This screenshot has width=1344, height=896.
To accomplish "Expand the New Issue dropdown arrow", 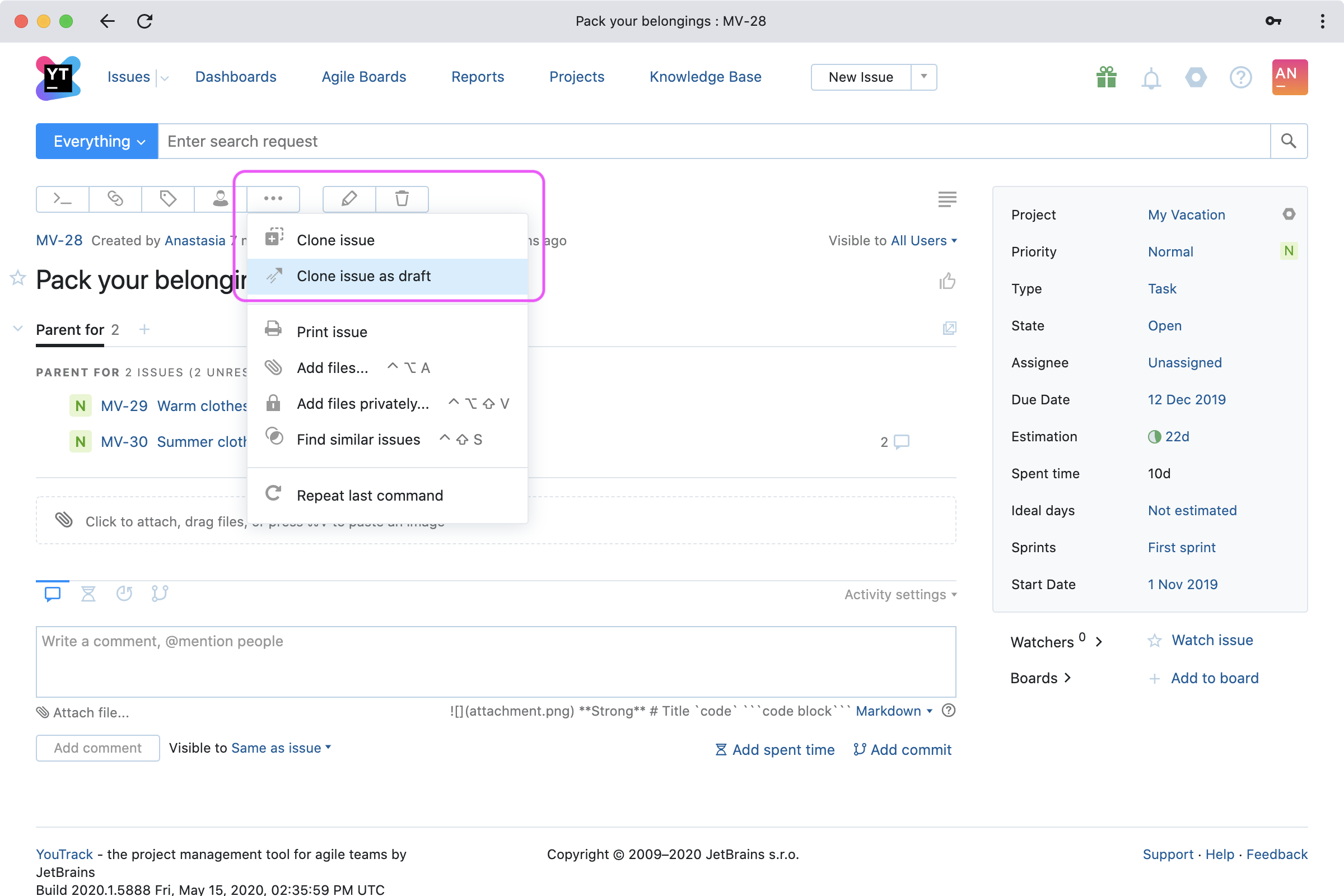I will [923, 77].
